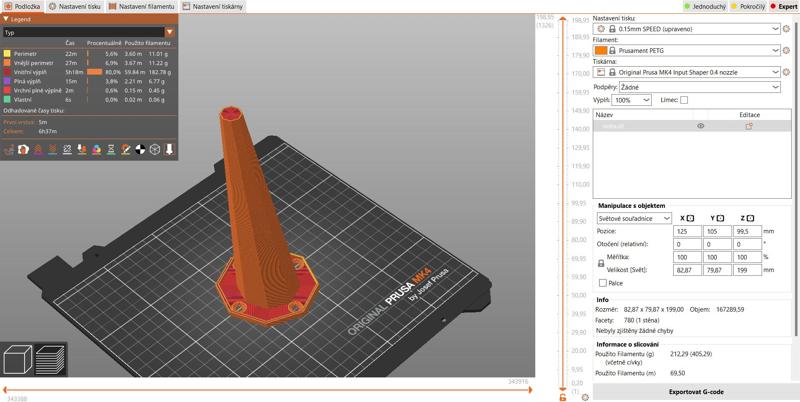Open the print settings preset dropdown

(687, 29)
